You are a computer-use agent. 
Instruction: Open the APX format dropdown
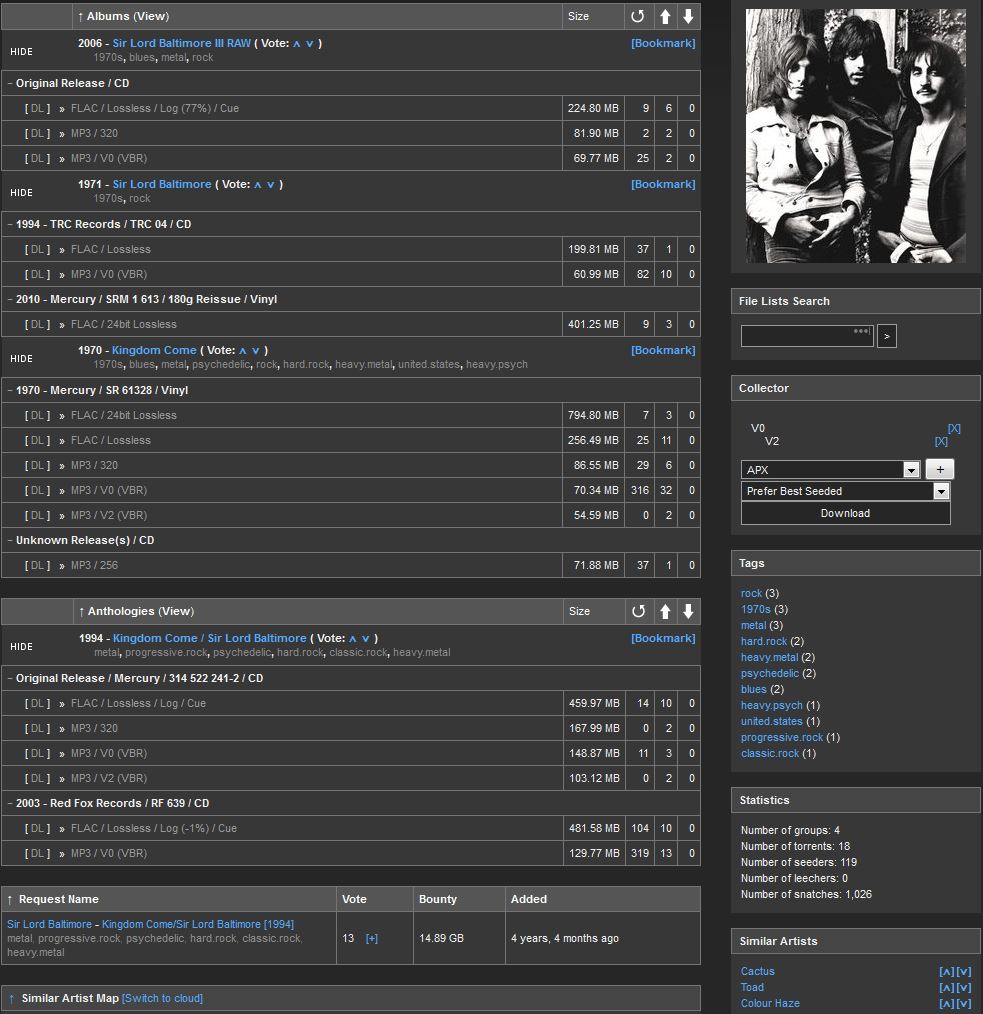click(x=830, y=469)
